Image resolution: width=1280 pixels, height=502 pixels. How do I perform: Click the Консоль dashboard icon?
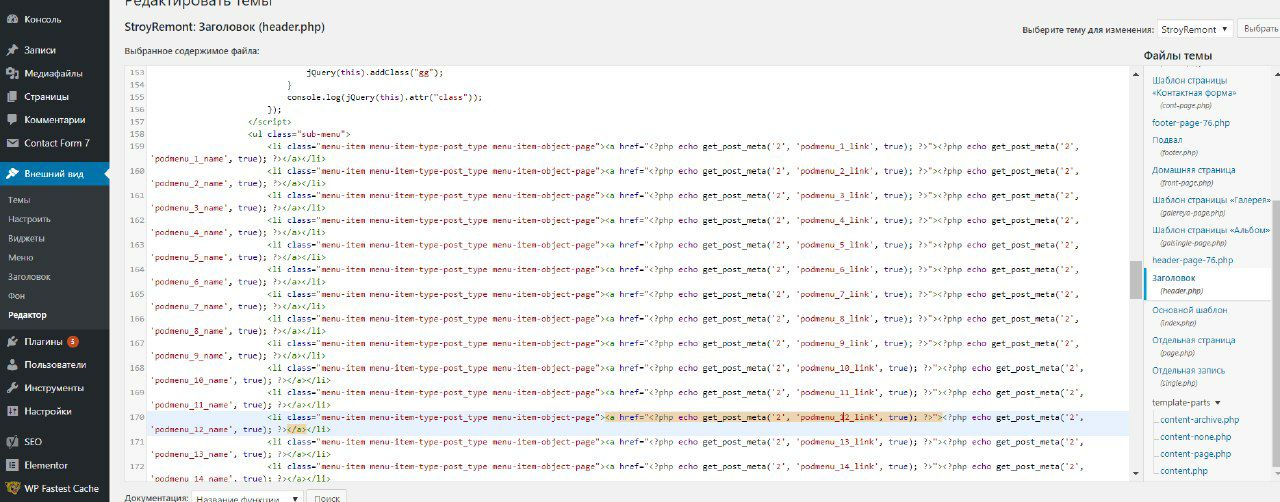11,18
